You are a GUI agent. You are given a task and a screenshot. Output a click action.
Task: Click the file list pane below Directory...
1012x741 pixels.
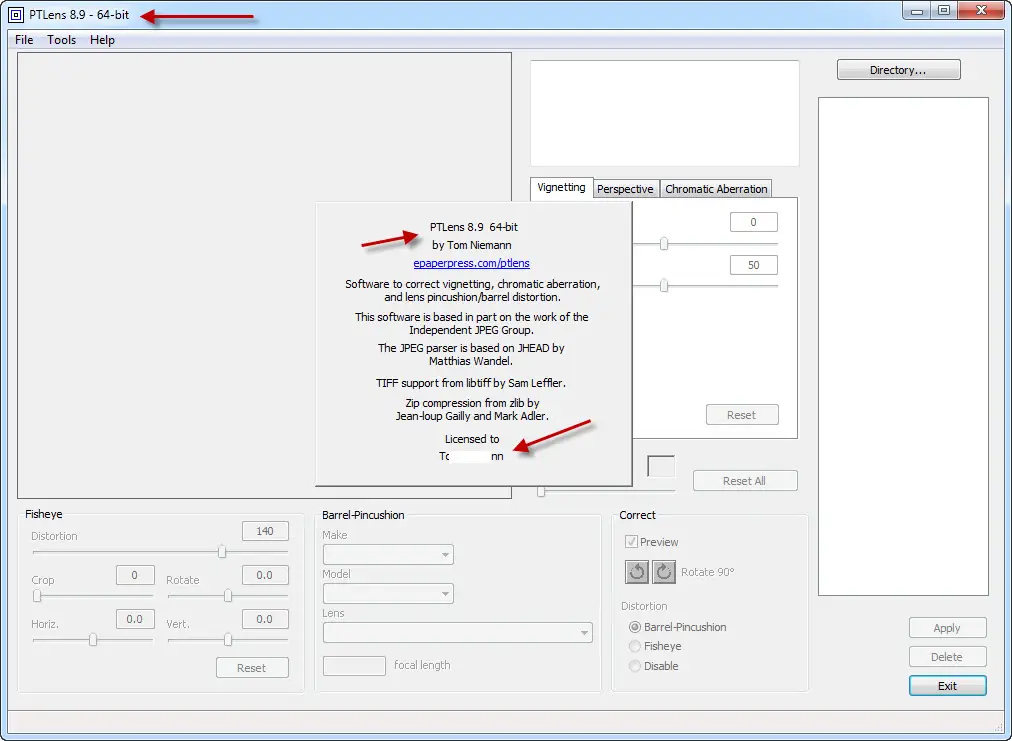tap(904, 347)
